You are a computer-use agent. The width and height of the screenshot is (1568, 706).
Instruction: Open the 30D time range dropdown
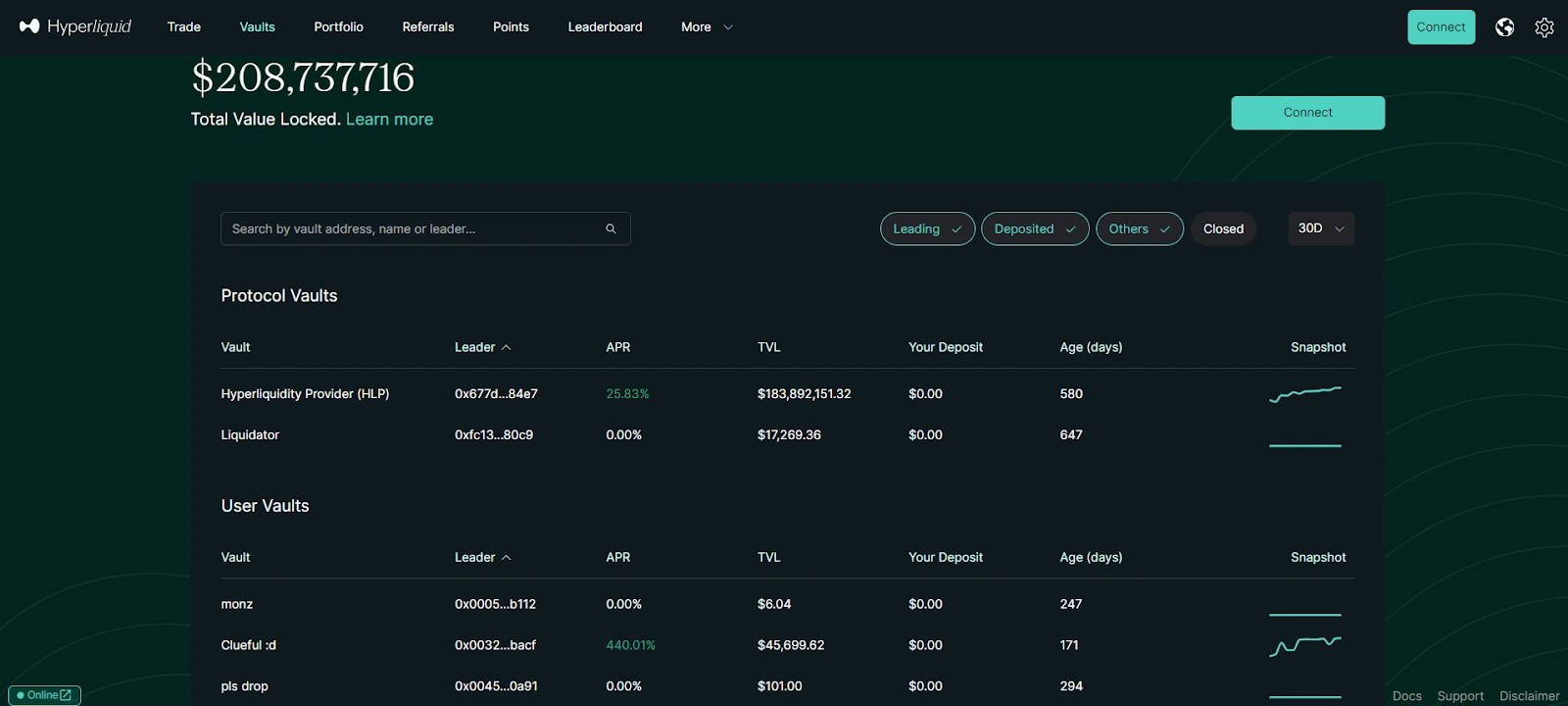tap(1321, 228)
